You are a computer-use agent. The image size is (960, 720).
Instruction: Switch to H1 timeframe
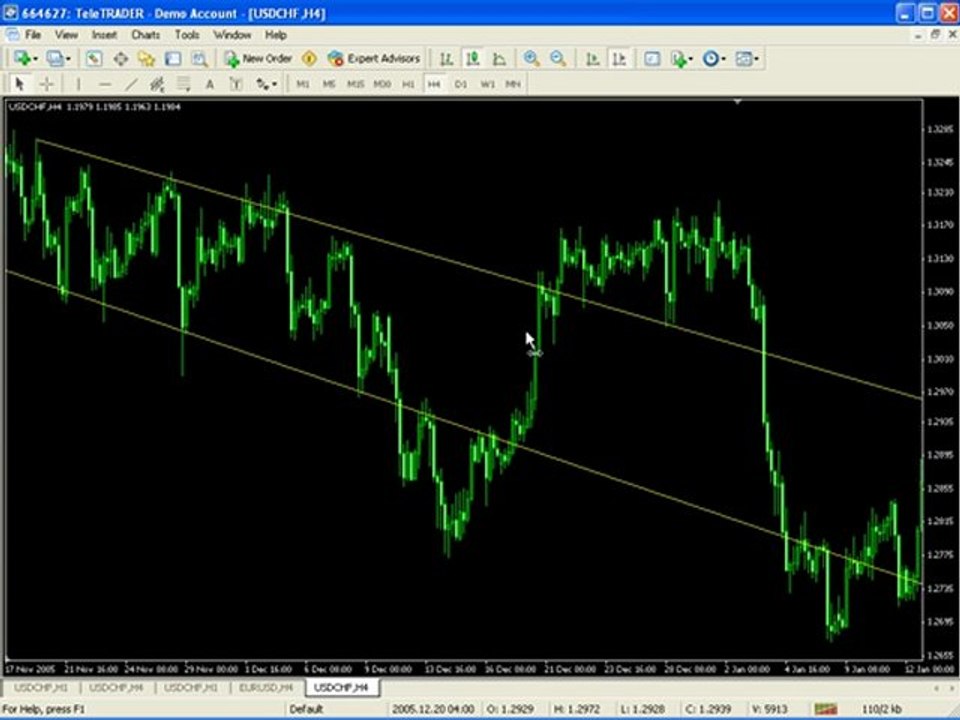click(x=408, y=84)
